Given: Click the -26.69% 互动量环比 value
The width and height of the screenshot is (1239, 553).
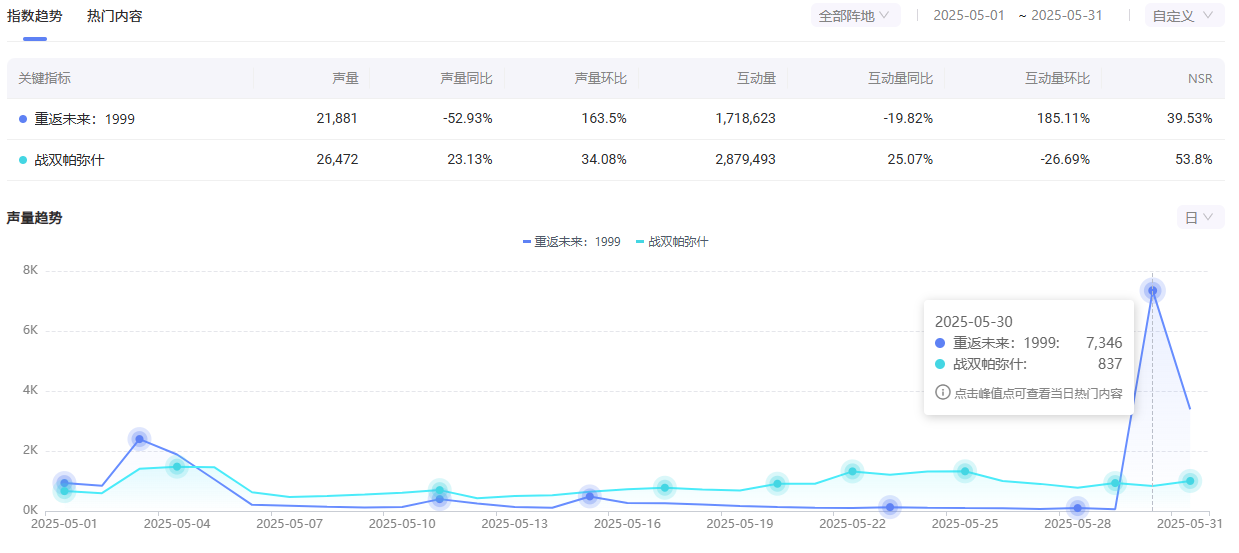Looking at the screenshot, I should (1066, 159).
